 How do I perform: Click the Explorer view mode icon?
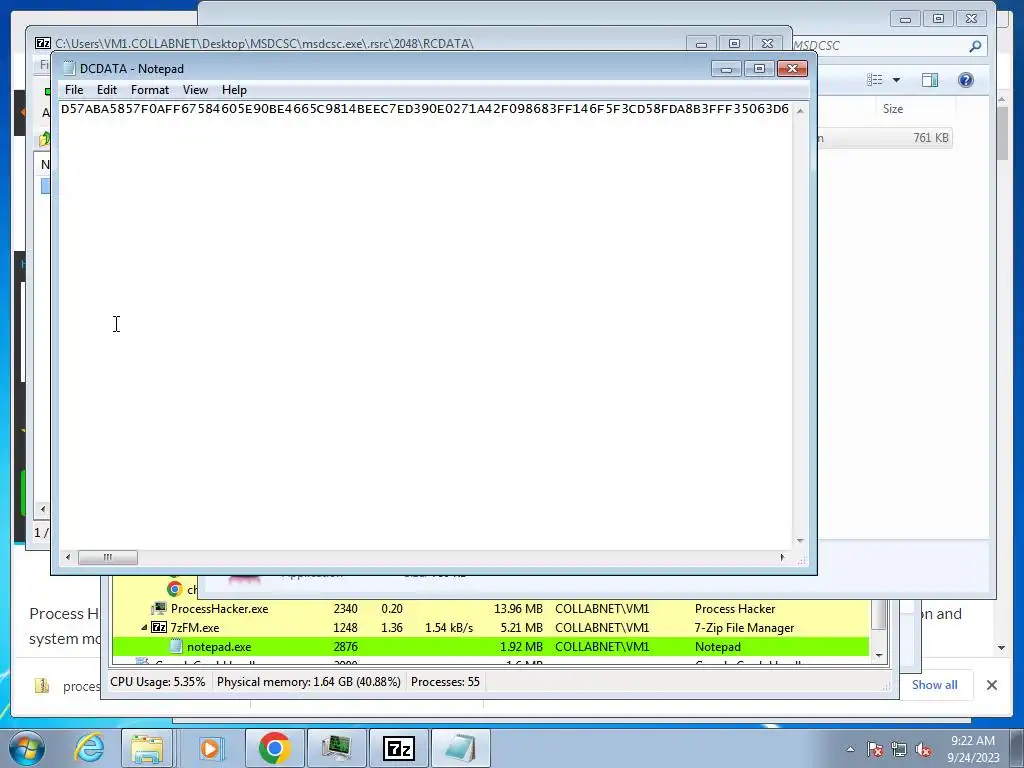[874, 80]
